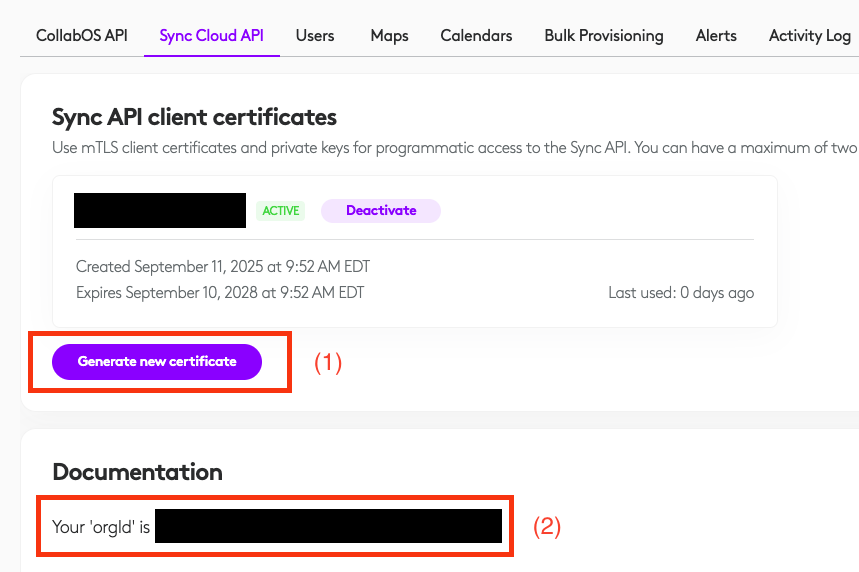Go to the Maps tab

389,36
